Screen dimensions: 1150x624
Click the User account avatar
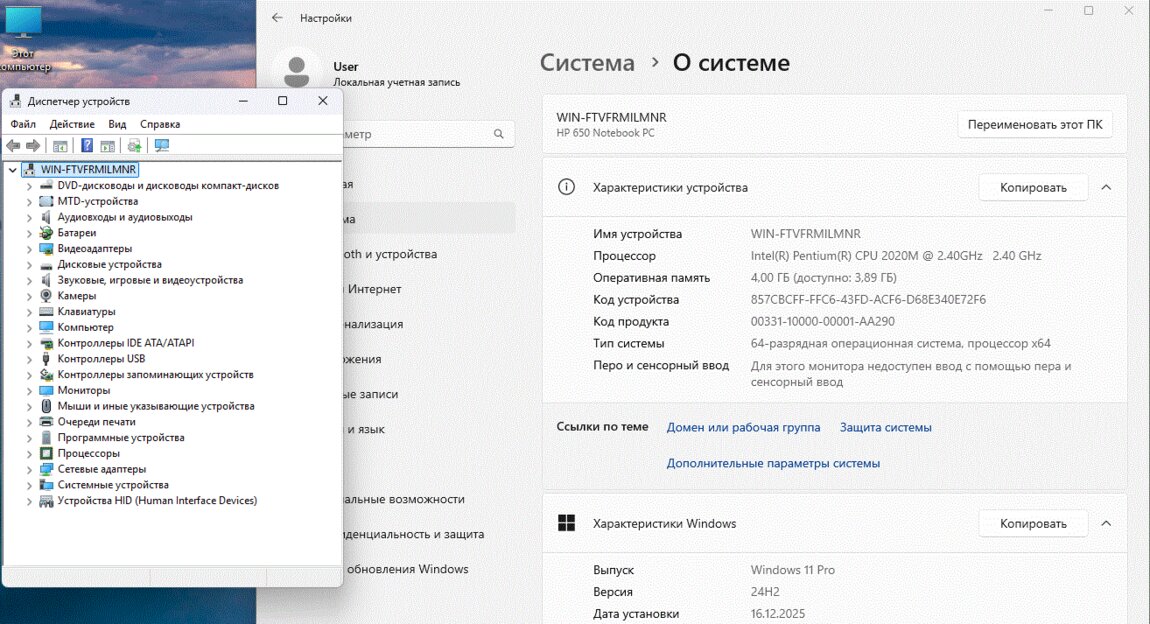pos(296,71)
